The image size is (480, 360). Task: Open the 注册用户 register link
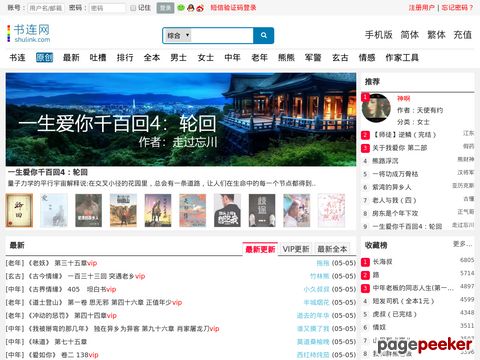(422, 8)
